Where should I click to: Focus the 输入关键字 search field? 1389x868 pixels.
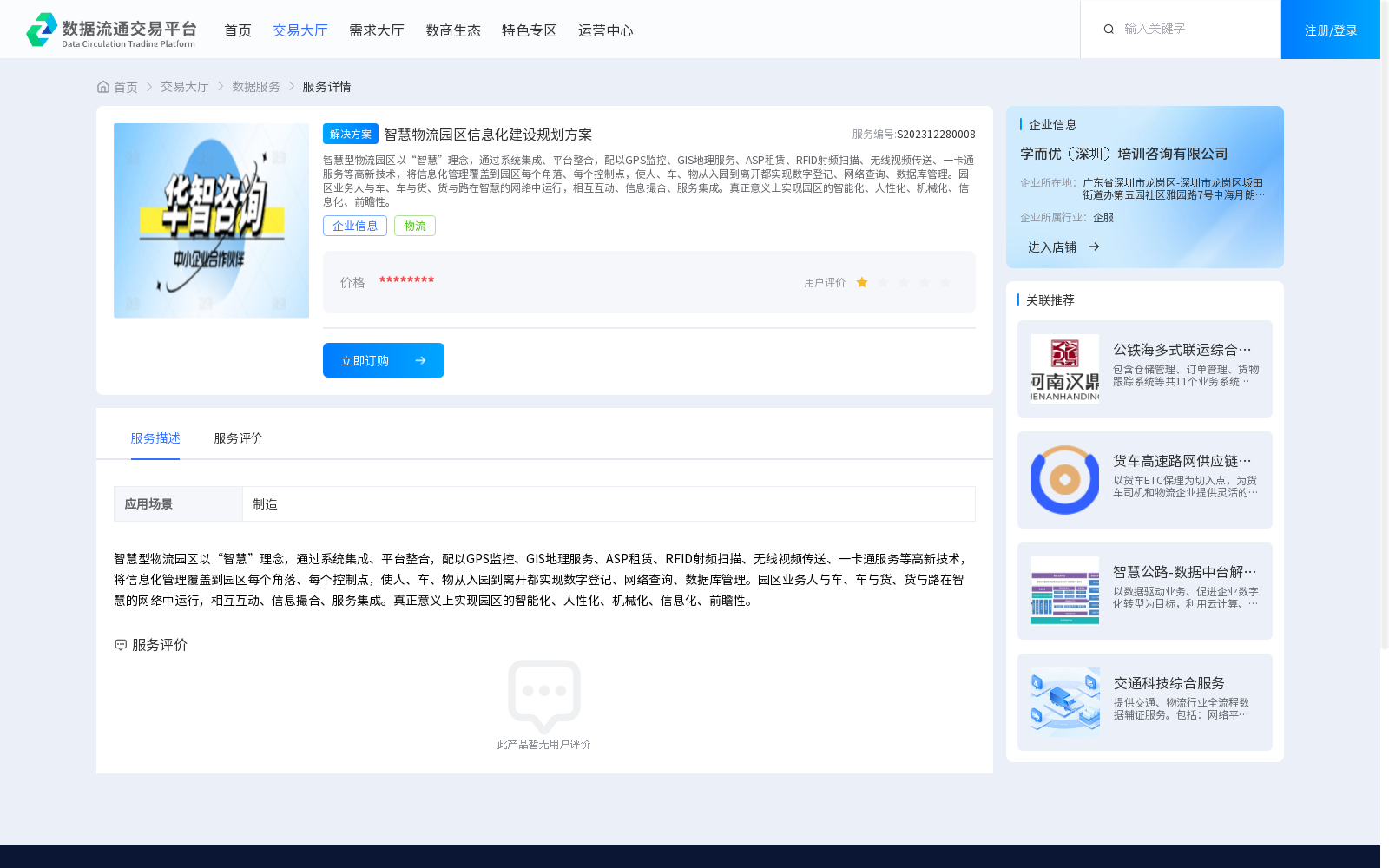click(x=1194, y=29)
